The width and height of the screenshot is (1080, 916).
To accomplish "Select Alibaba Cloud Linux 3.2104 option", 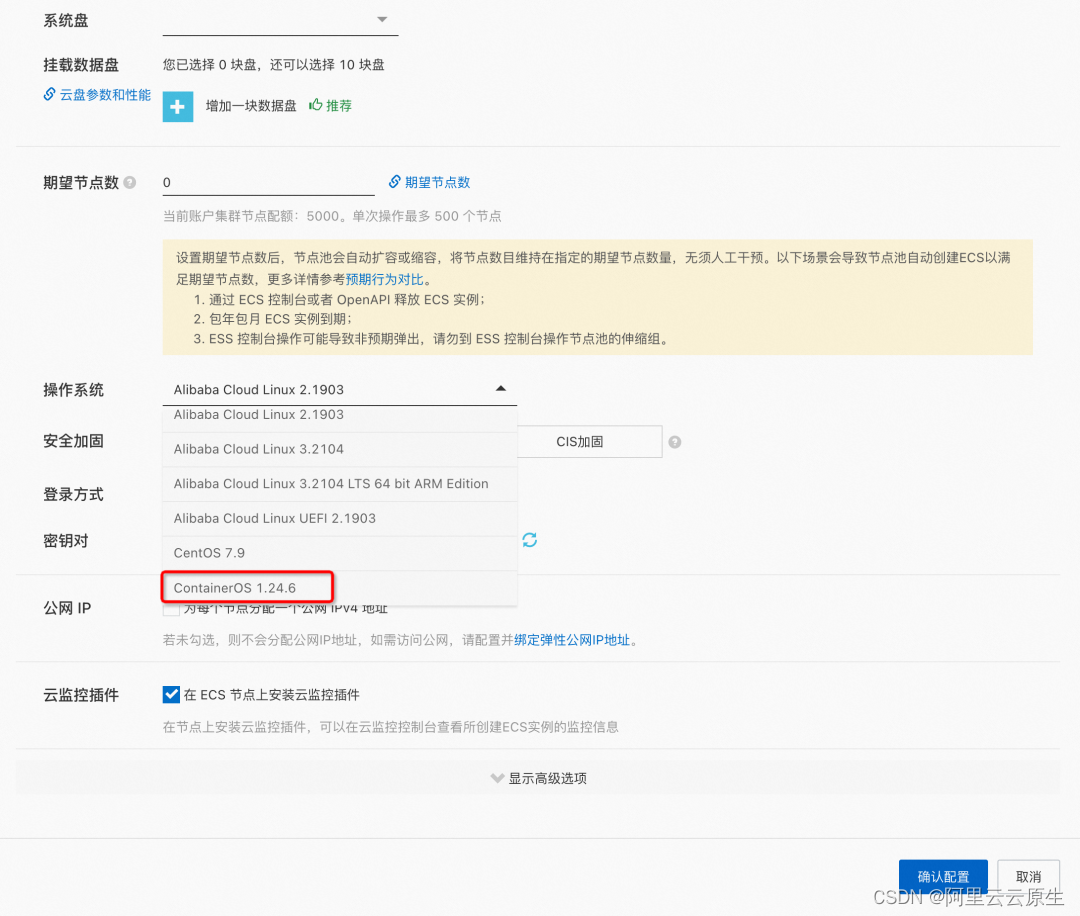I will [340, 449].
